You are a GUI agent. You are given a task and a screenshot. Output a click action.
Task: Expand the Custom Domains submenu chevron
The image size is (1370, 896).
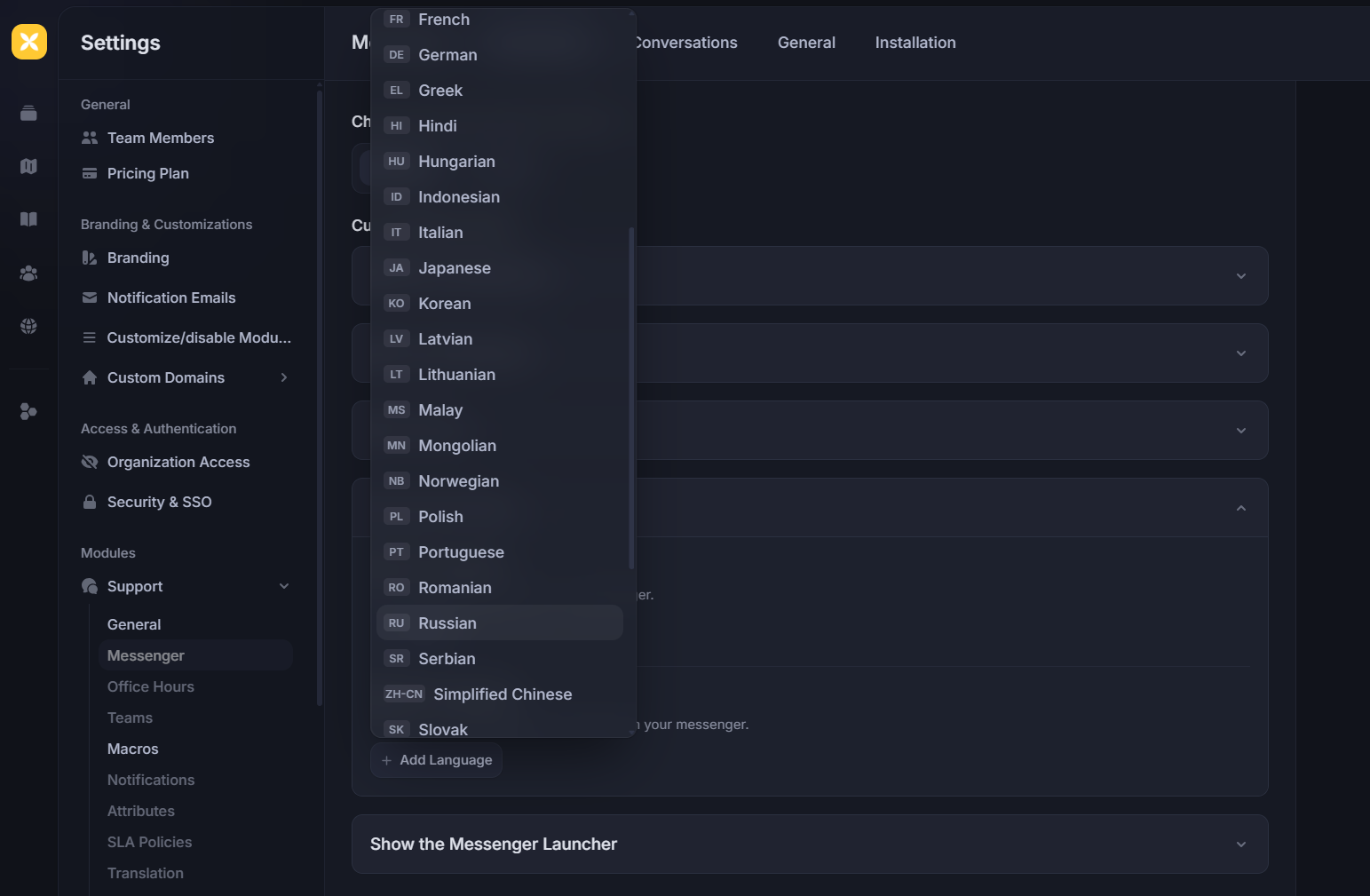pyautogui.click(x=284, y=377)
